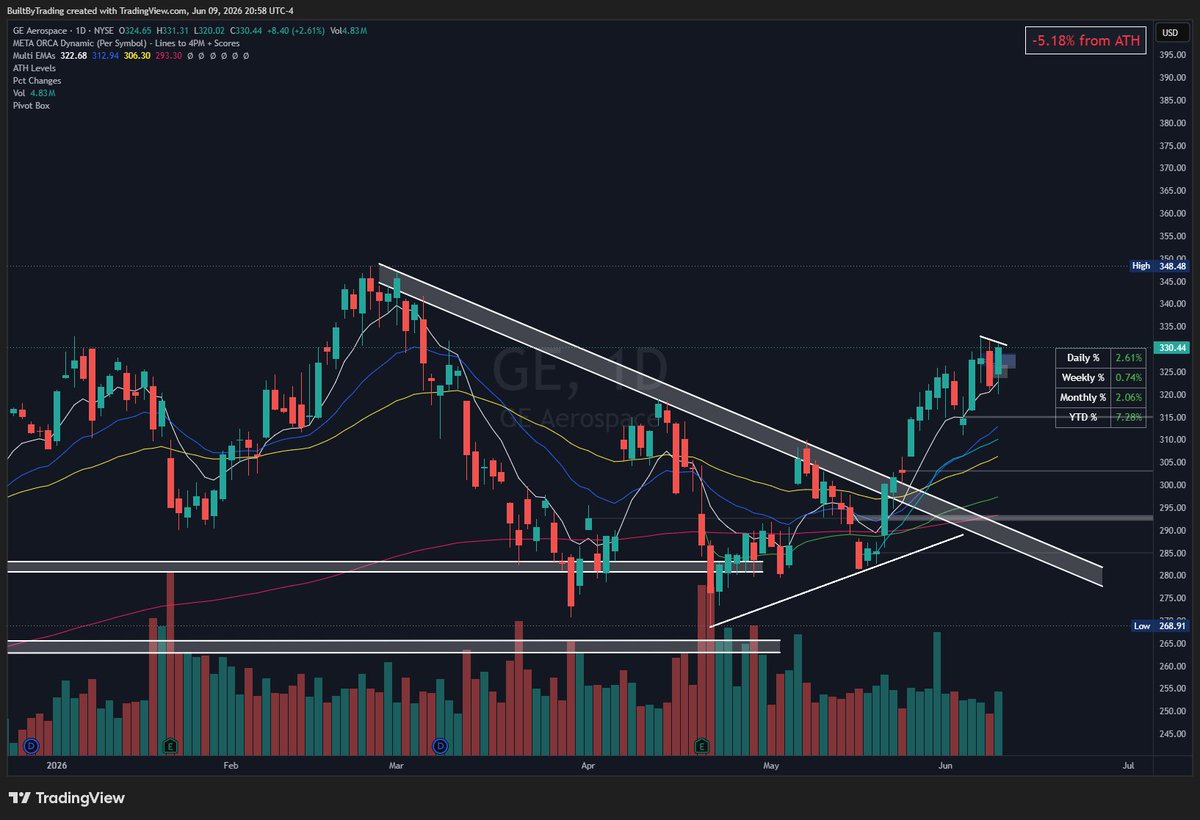Click the Jun label on time axis
Viewport: 1200px width, 820px height.
coord(945,766)
